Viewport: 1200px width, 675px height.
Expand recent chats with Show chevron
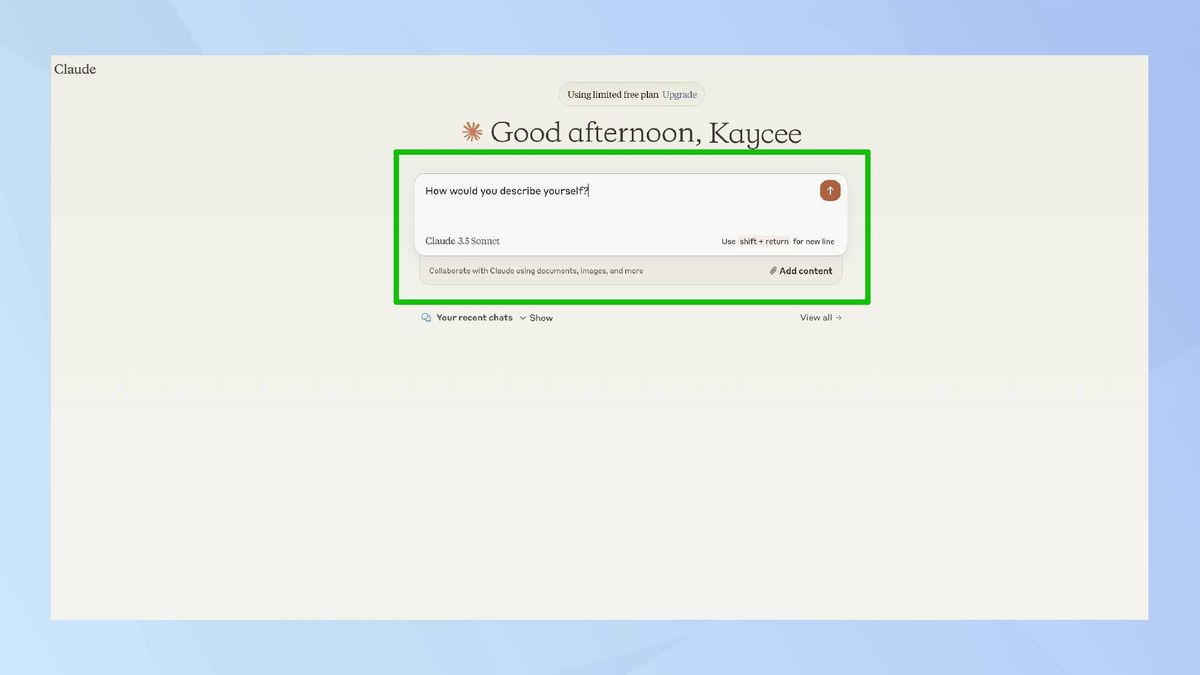536,318
